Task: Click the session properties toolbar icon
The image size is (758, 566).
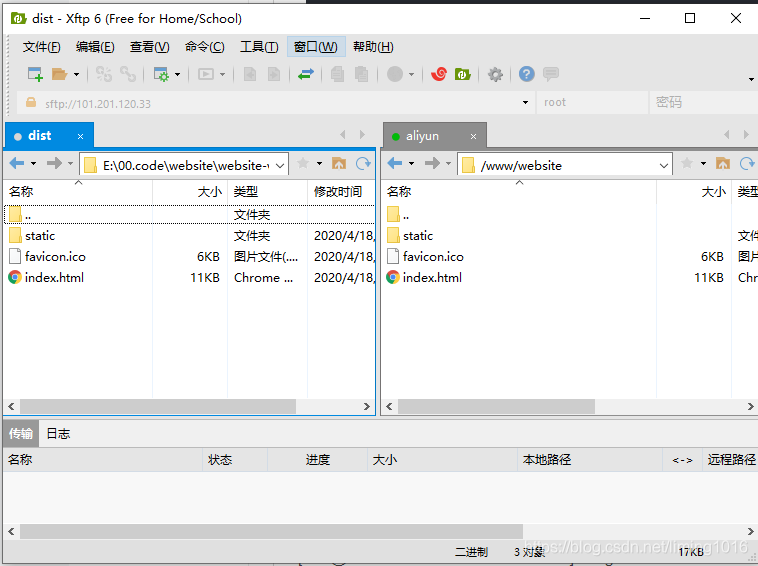Action: click(161, 74)
